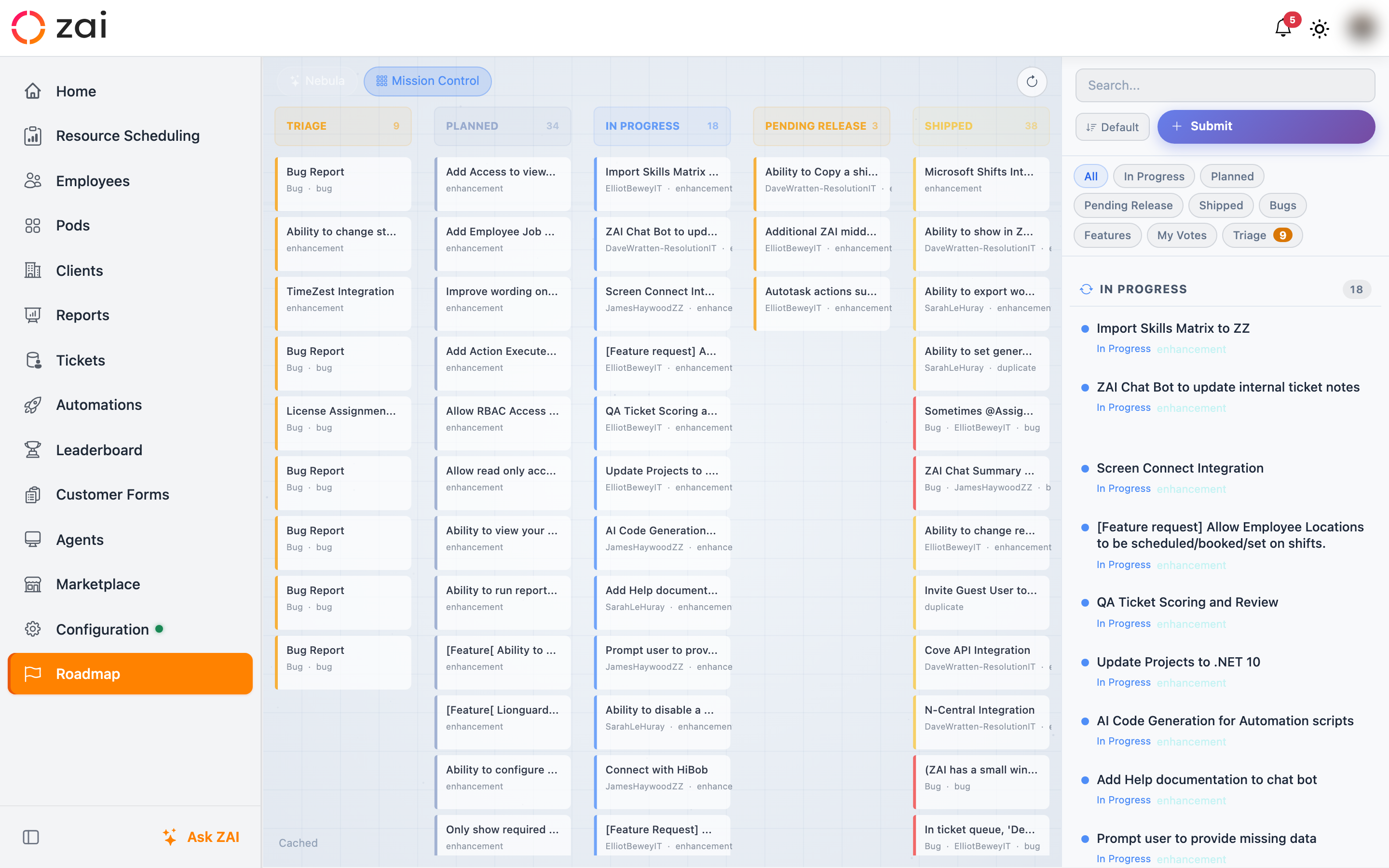Open Customer Forms in the sidebar
1389x868 pixels.
[x=130, y=495]
